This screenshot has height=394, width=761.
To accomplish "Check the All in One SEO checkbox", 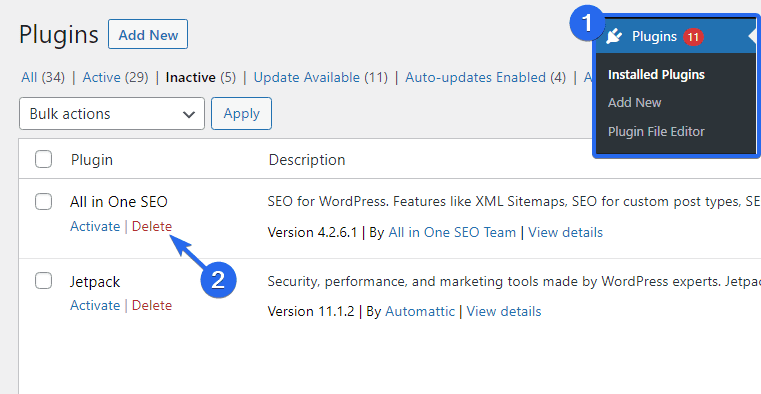I will (x=44, y=201).
